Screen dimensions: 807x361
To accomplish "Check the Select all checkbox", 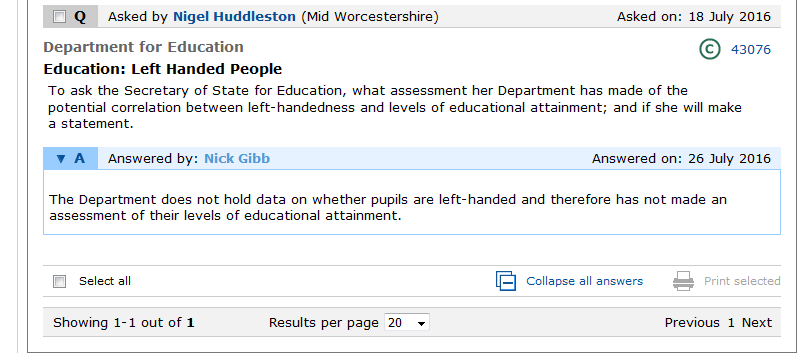I will (60, 281).
